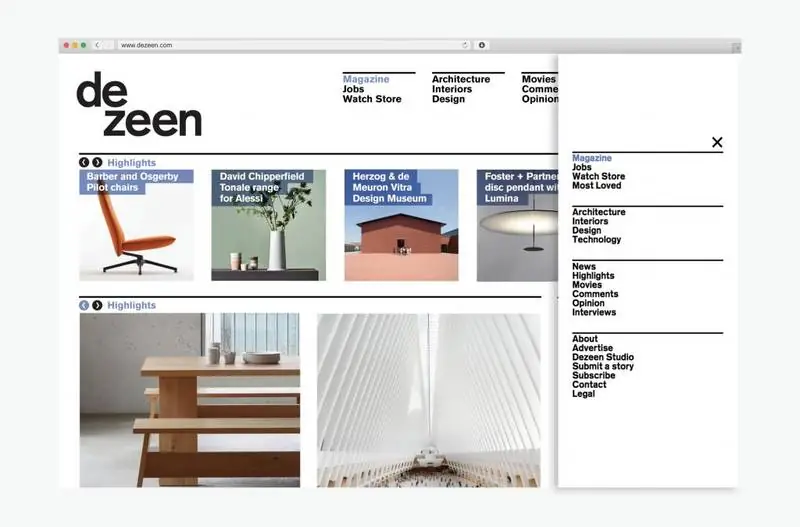Select About in the side menu

click(x=585, y=339)
